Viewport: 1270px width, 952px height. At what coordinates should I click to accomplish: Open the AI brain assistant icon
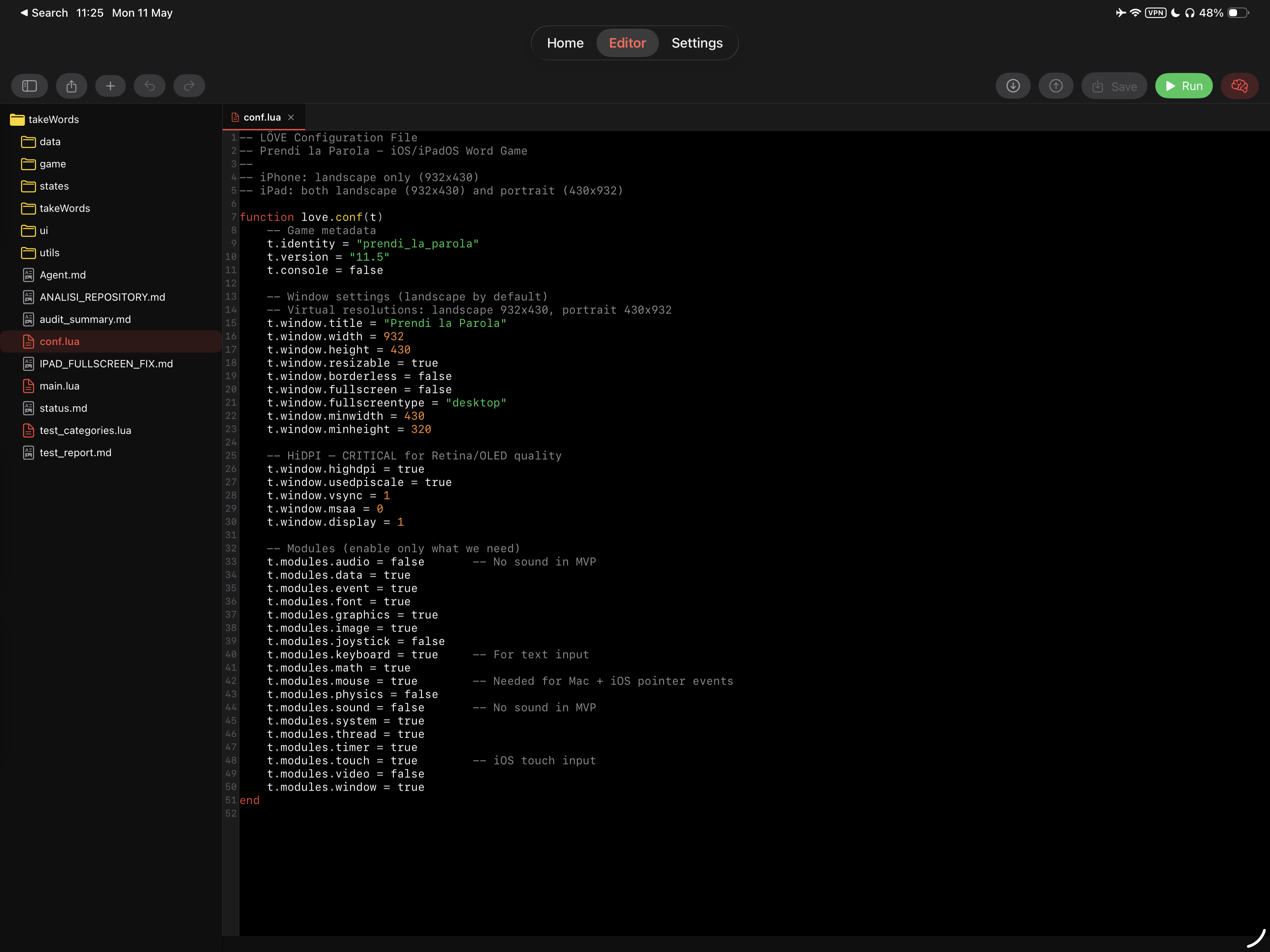click(1239, 86)
